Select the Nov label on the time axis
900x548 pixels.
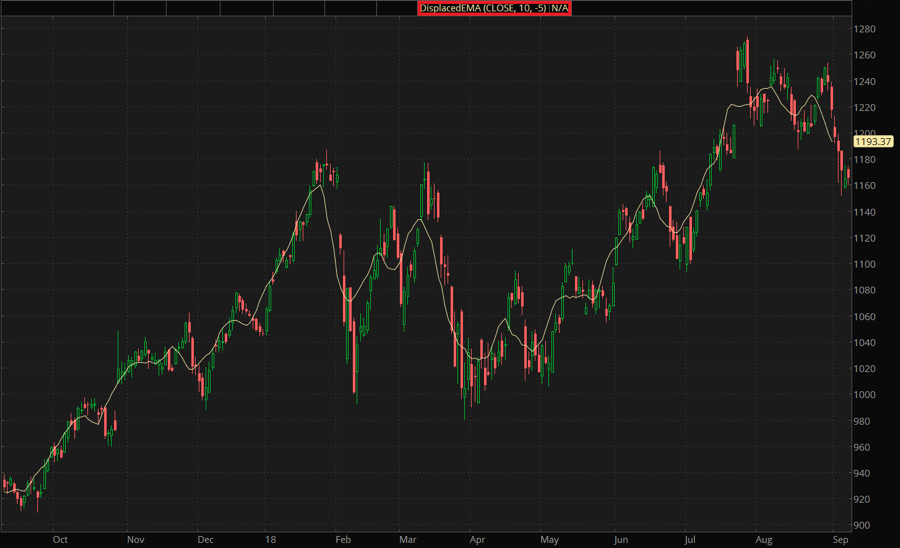pyautogui.click(x=134, y=538)
